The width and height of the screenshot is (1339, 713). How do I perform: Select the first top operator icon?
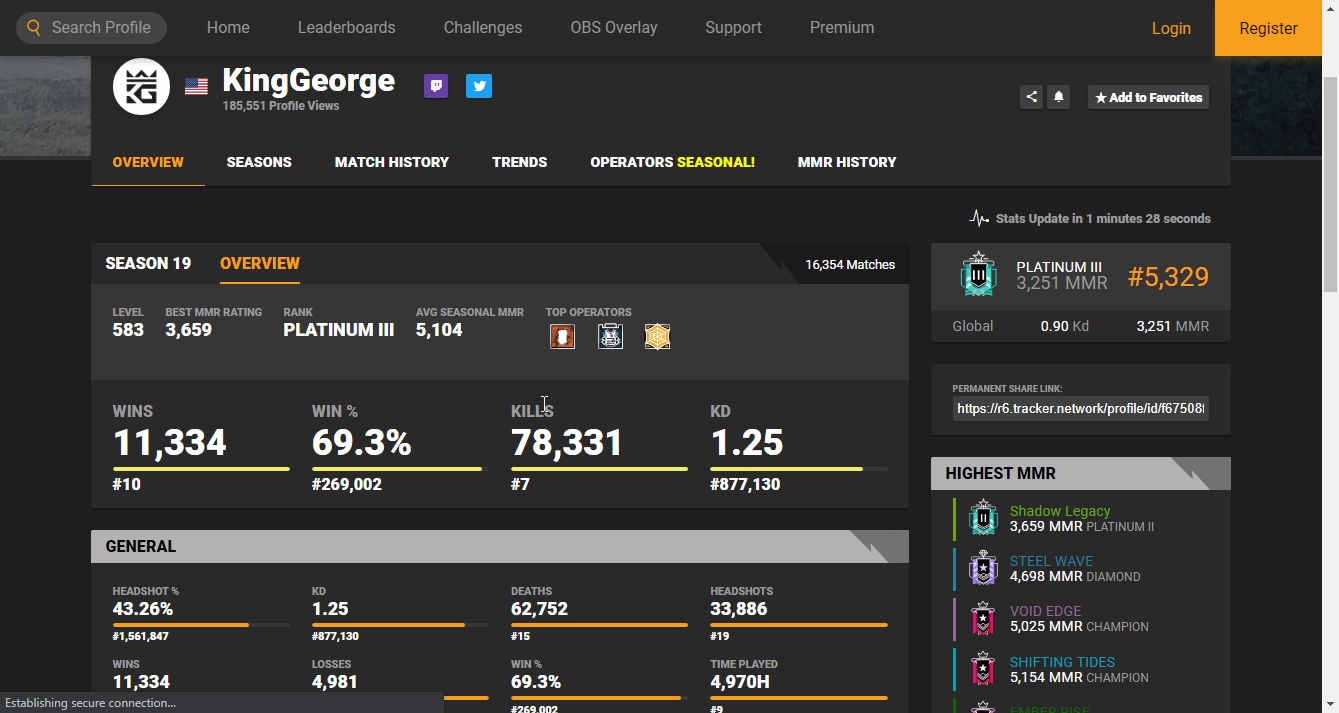[562, 336]
